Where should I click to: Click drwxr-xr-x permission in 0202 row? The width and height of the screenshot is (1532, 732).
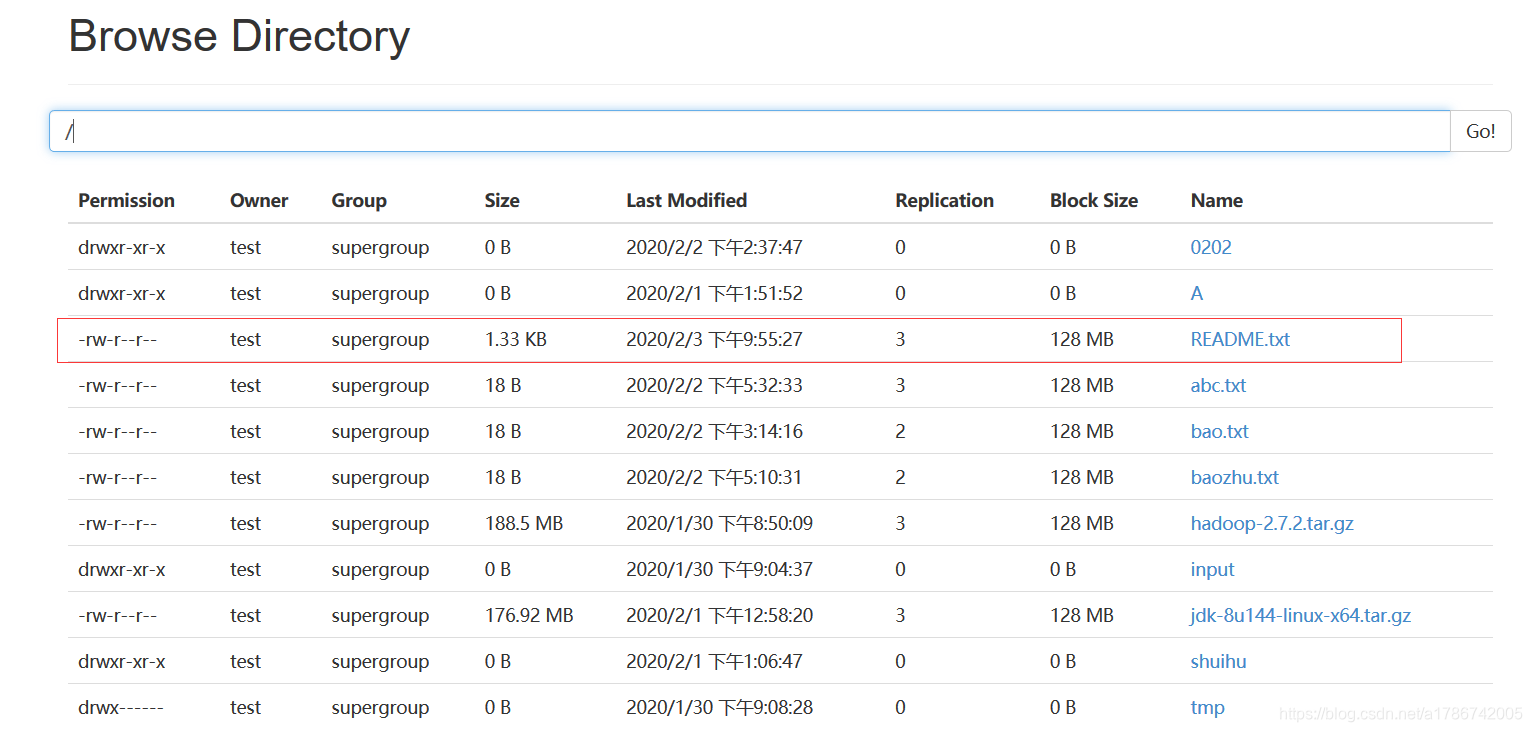(x=122, y=247)
